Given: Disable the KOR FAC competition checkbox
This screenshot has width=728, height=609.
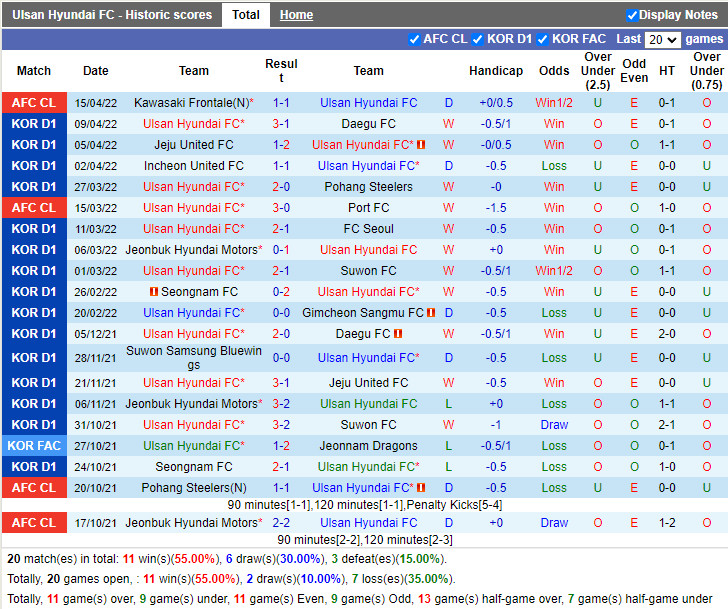Looking at the screenshot, I should pyautogui.click(x=543, y=39).
